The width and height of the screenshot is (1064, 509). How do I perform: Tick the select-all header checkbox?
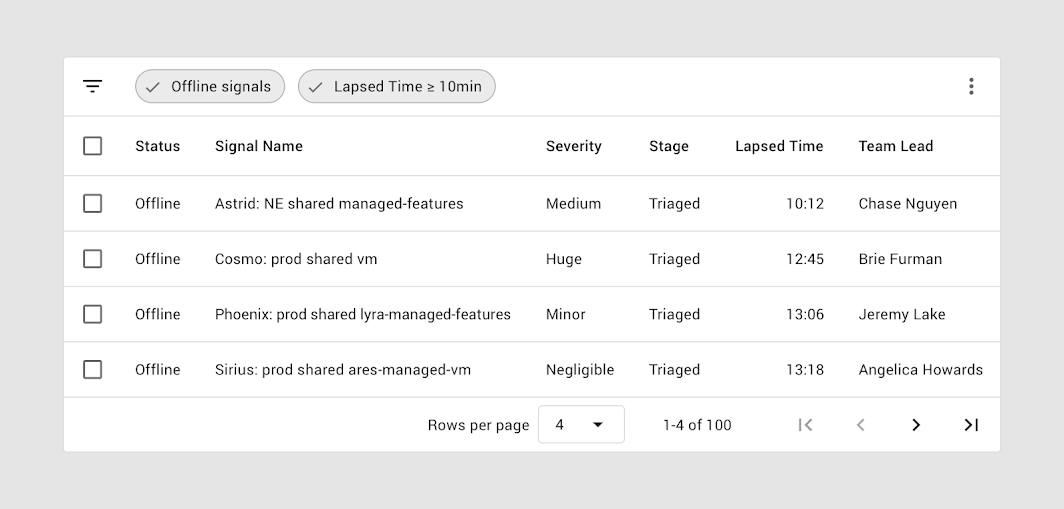[x=92, y=146]
